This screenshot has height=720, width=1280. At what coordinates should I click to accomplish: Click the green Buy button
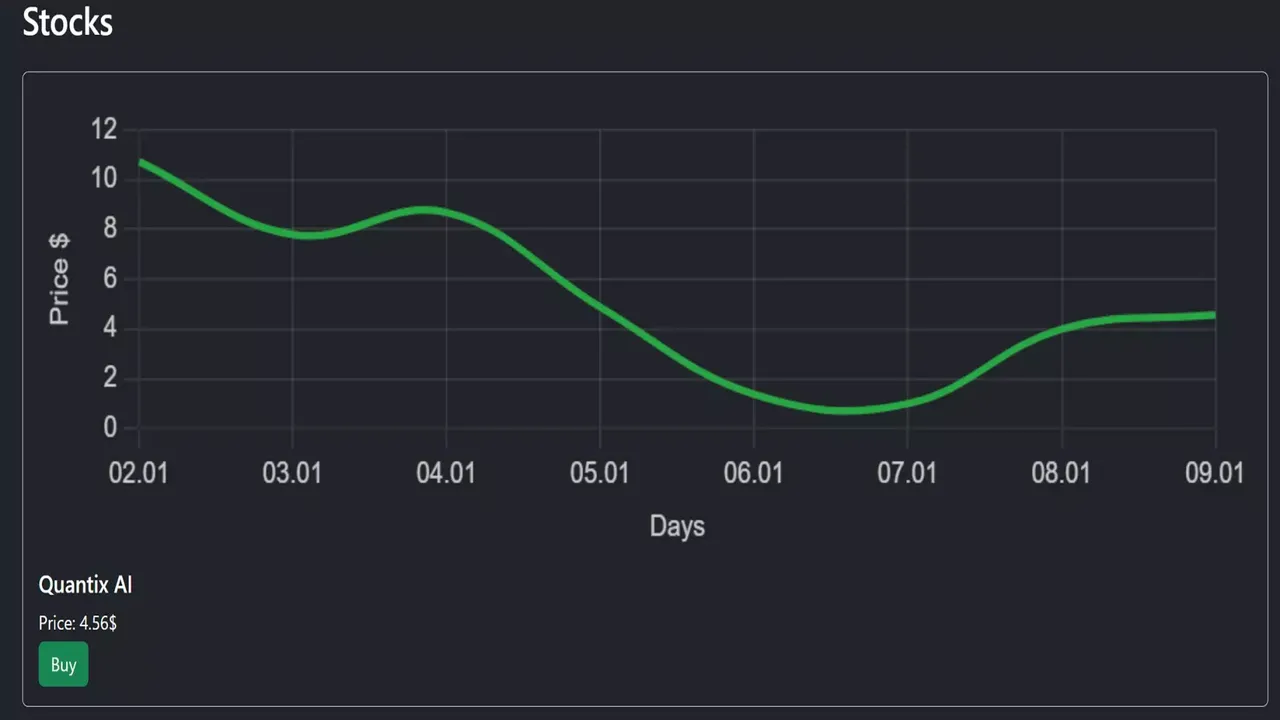[63, 665]
